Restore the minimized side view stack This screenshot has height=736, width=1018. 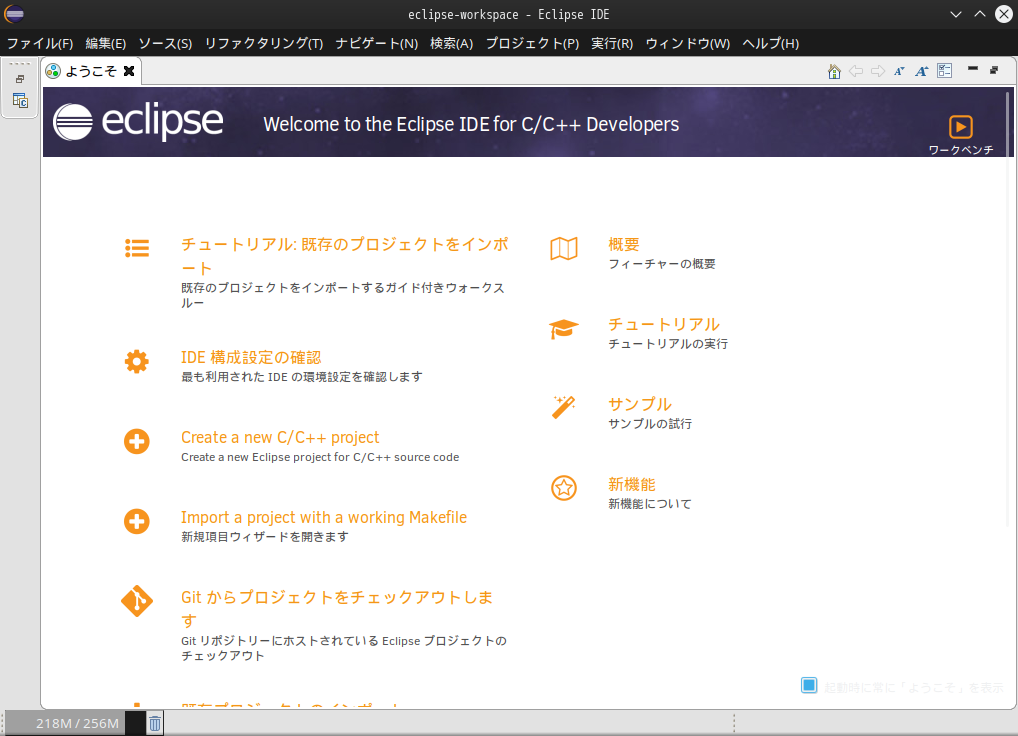coord(20,79)
